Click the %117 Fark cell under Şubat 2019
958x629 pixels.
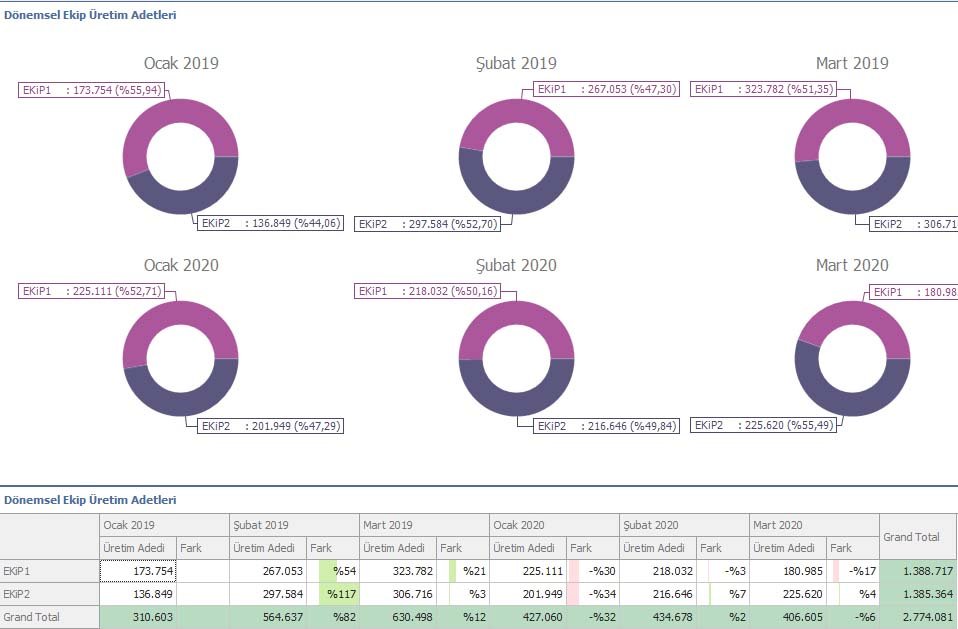(332, 594)
